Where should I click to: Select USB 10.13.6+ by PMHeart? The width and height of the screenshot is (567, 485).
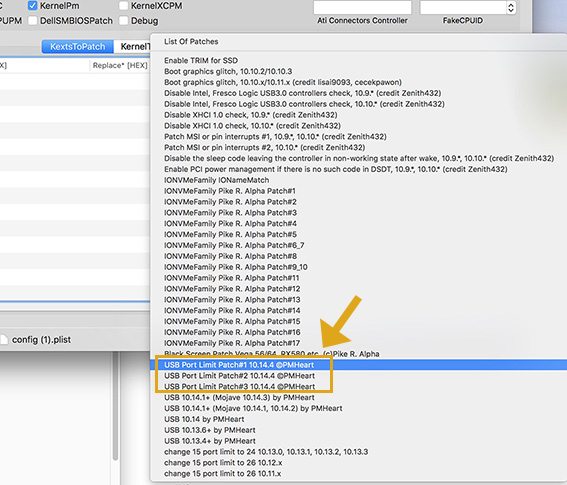point(359,430)
